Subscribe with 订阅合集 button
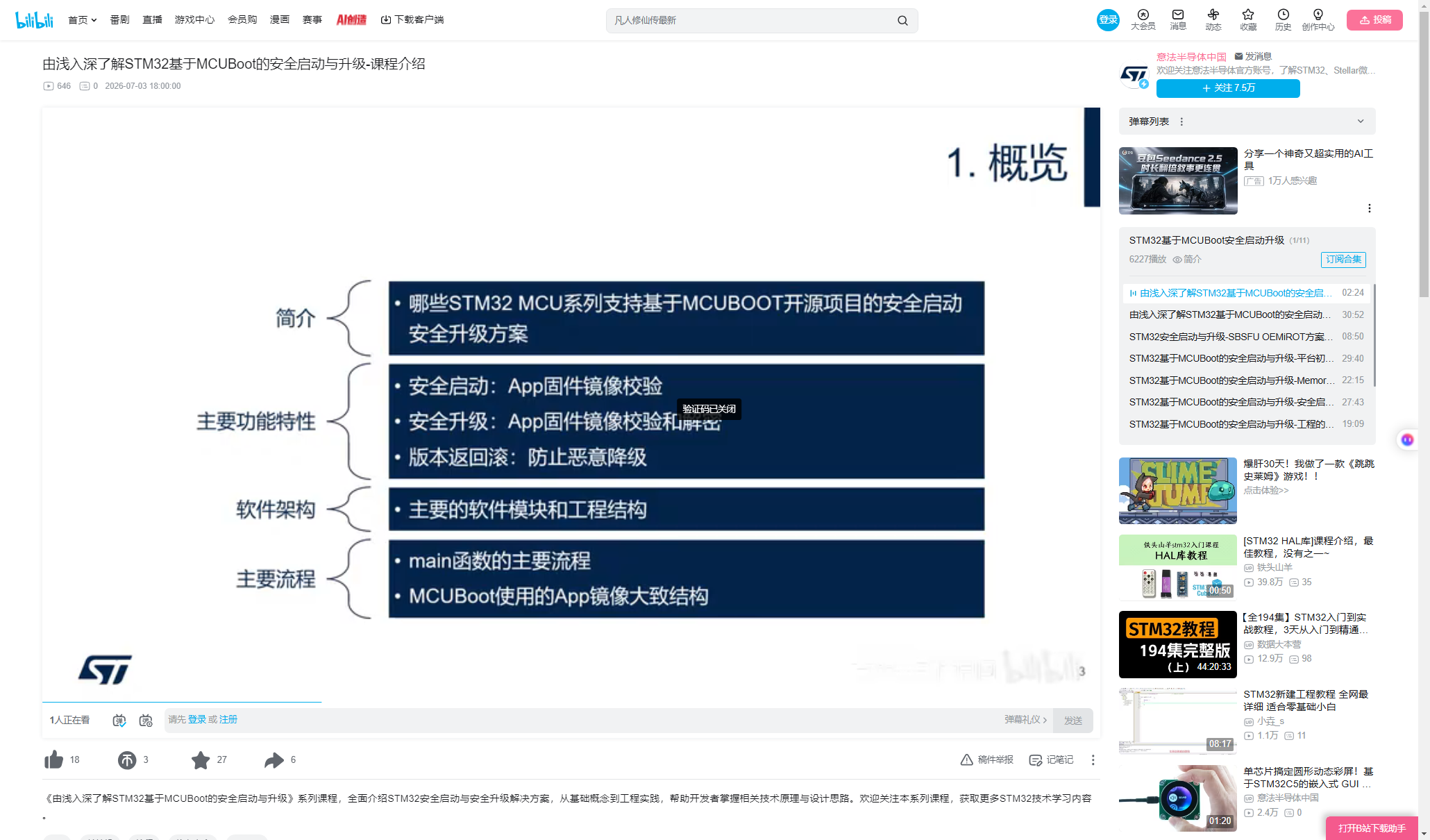Image resolution: width=1430 pixels, height=840 pixels. (1343, 260)
